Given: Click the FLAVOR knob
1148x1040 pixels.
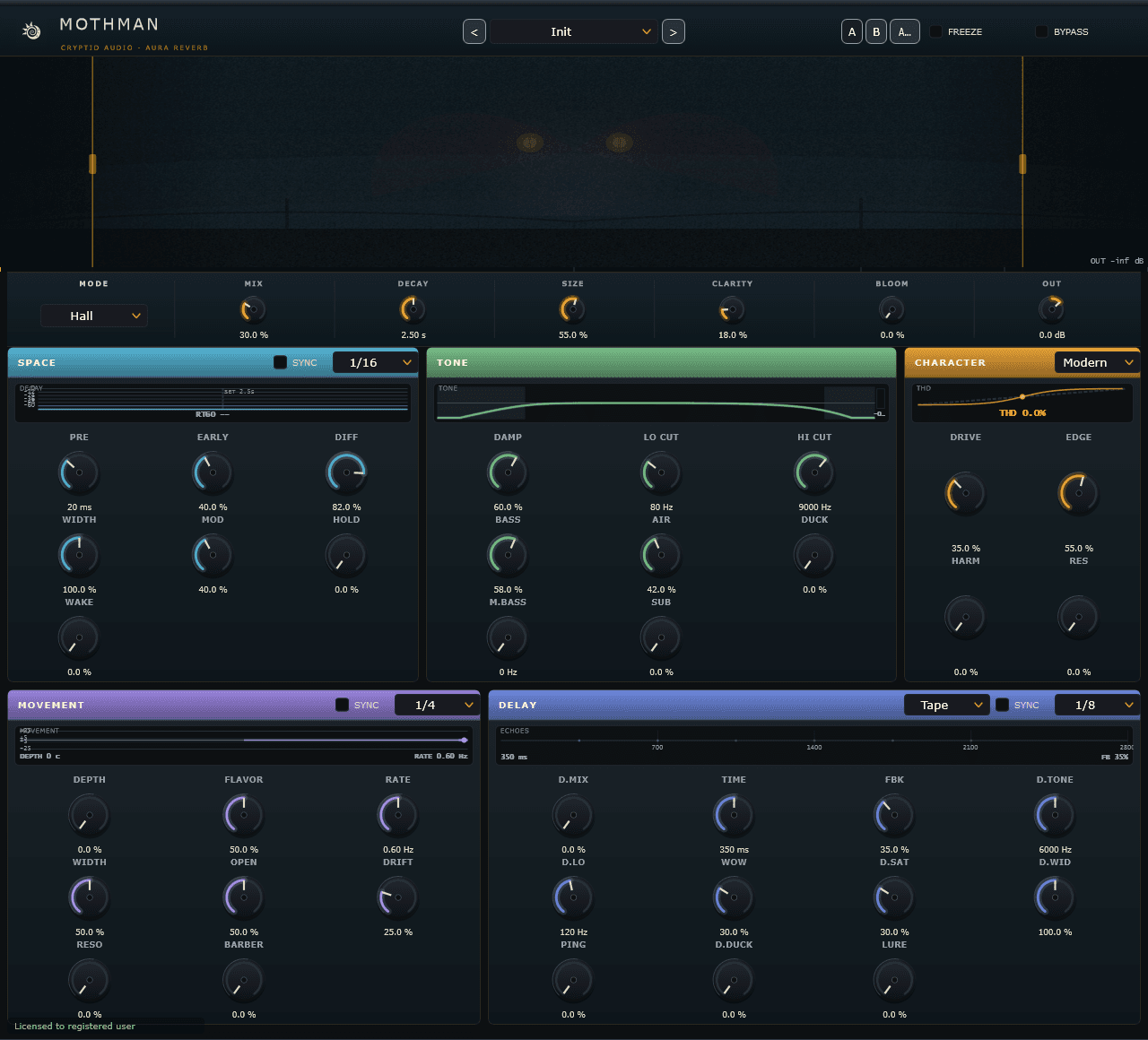Looking at the screenshot, I should tap(243, 816).
